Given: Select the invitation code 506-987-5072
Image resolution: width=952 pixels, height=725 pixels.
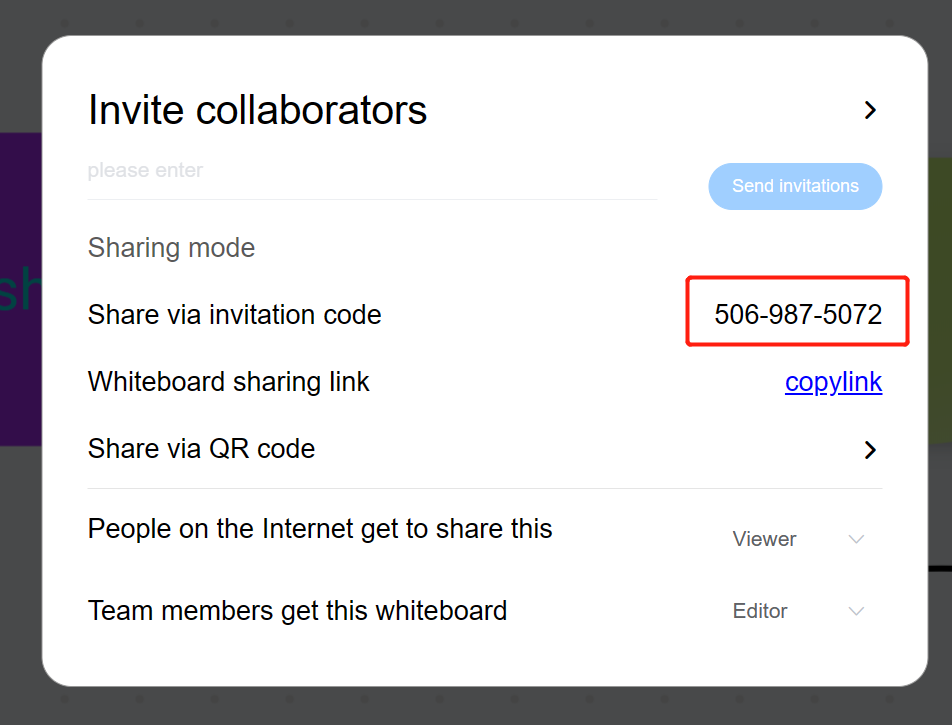Looking at the screenshot, I should tap(798, 315).
